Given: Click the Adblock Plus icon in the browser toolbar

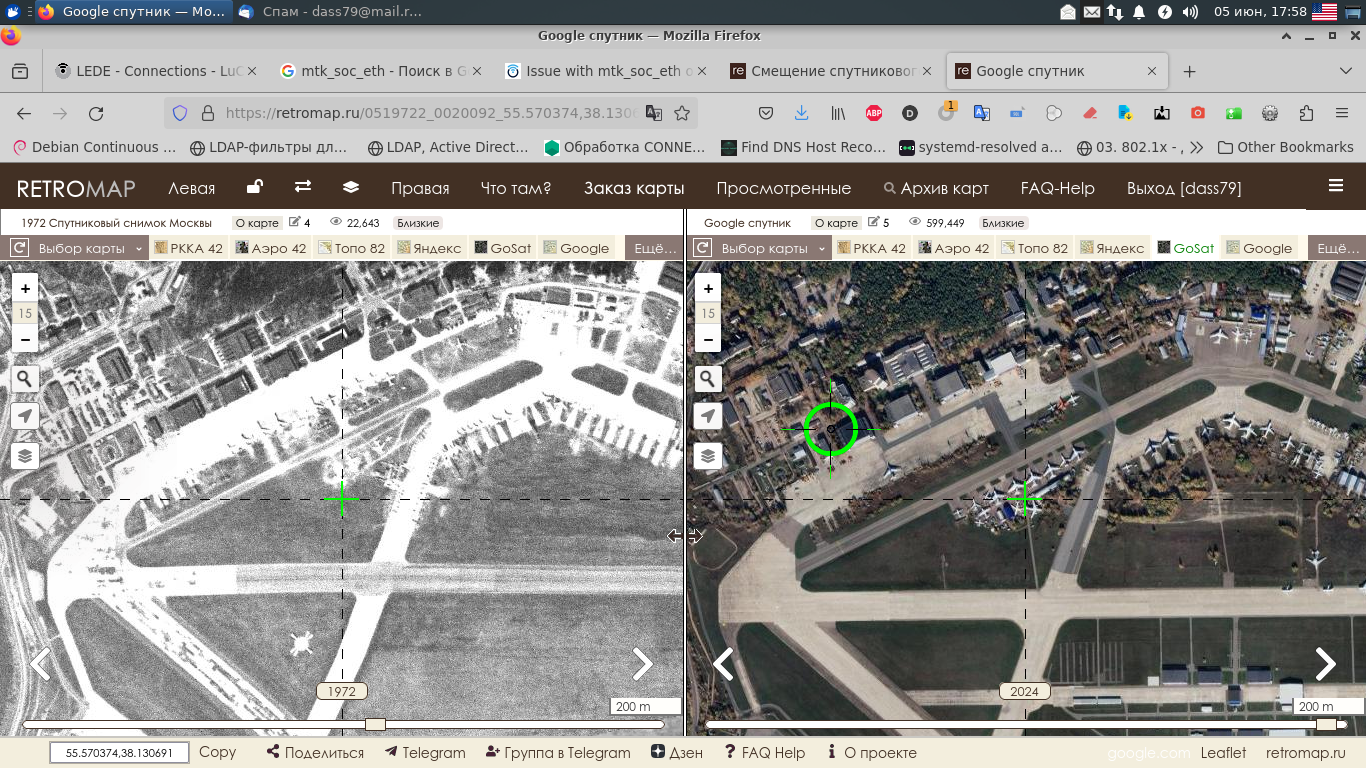Looking at the screenshot, I should [874, 113].
